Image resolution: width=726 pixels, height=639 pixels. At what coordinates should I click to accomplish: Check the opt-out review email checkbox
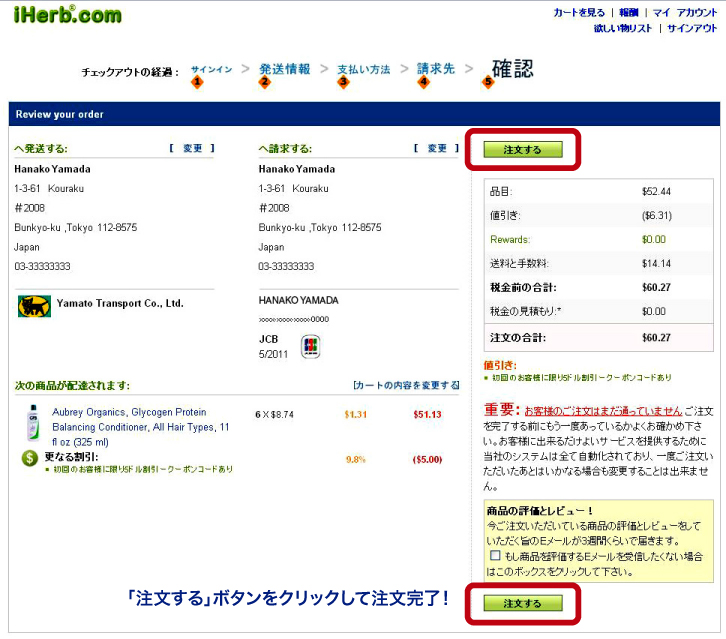[495, 555]
